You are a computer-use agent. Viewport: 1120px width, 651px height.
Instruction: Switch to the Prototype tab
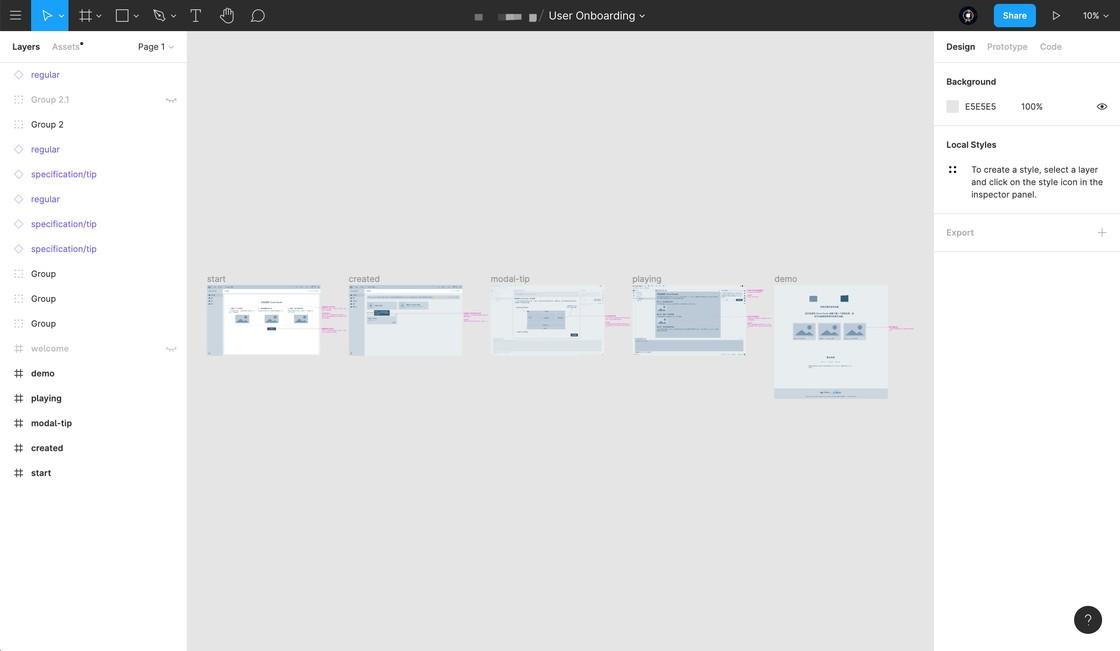pos(1006,46)
